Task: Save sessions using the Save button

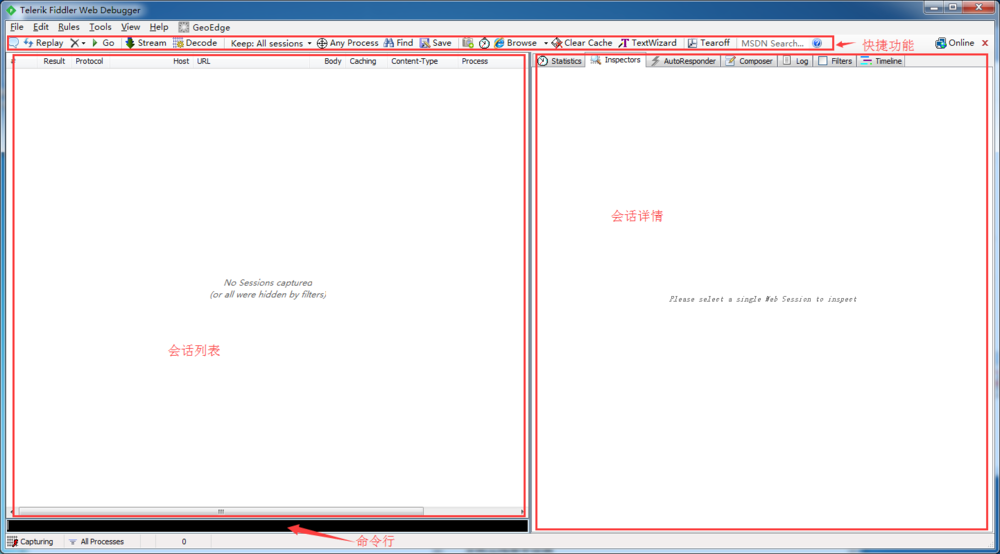Action: click(x=436, y=43)
